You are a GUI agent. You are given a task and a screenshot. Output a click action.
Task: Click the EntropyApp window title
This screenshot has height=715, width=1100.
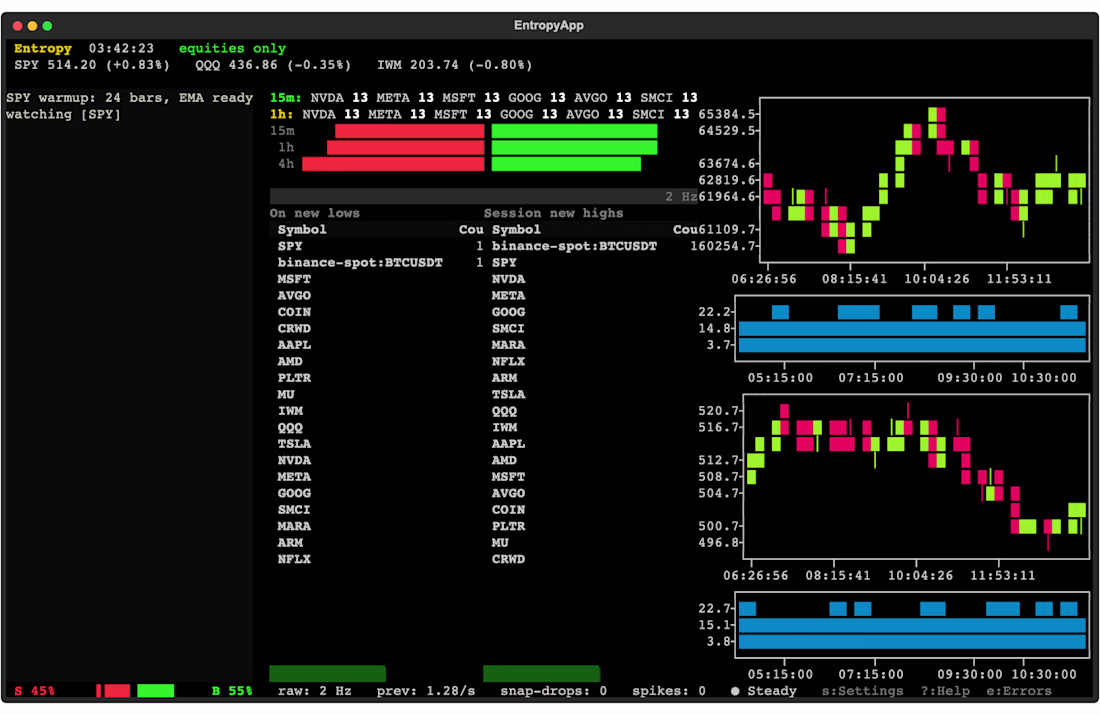point(549,25)
